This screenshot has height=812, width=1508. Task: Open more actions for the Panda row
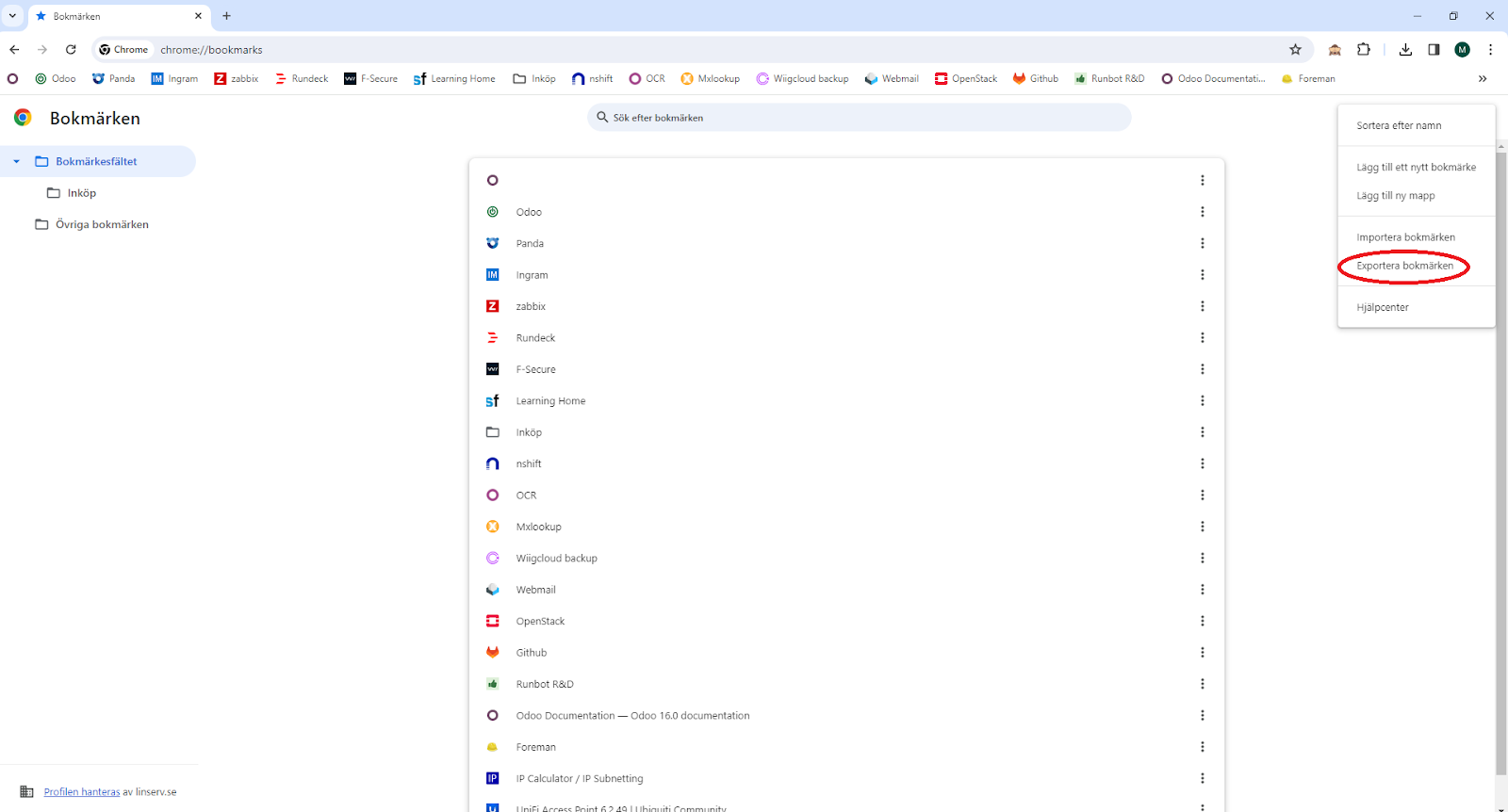[x=1202, y=243]
